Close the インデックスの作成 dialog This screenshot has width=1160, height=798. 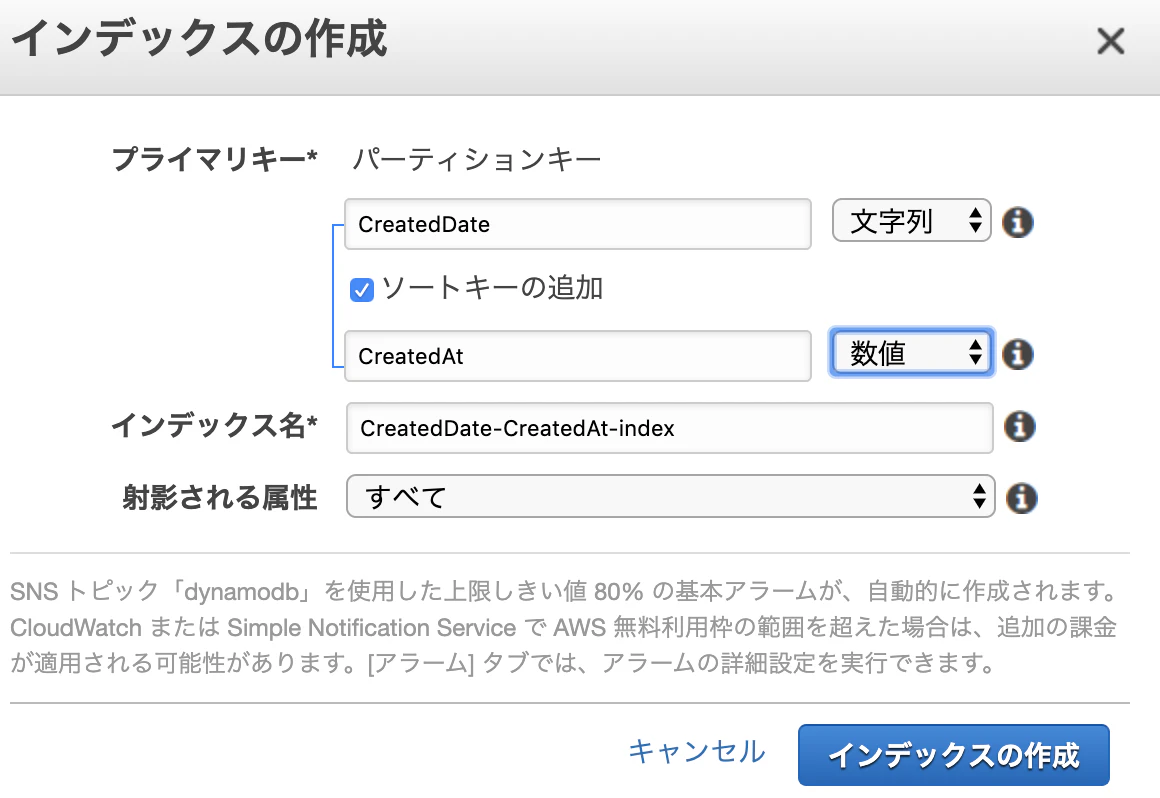(1110, 41)
